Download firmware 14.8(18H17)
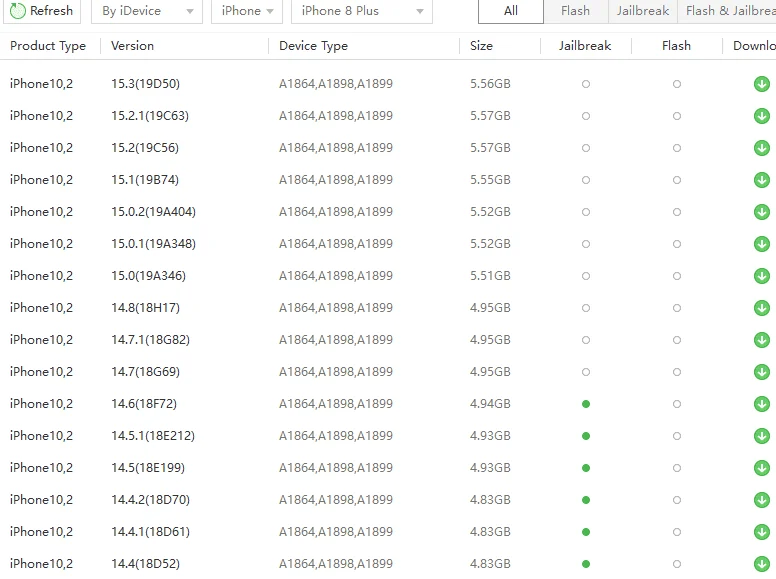The width and height of the screenshot is (776, 579). point(762,308)
